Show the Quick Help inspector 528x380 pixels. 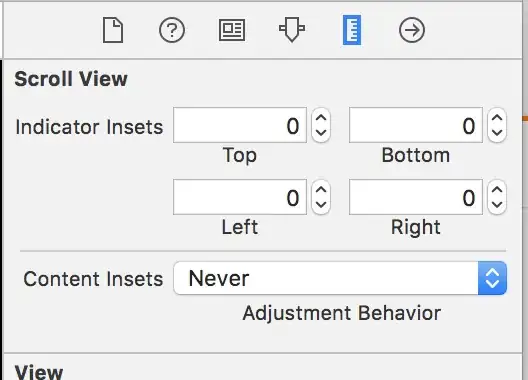[x=172, y=30]
